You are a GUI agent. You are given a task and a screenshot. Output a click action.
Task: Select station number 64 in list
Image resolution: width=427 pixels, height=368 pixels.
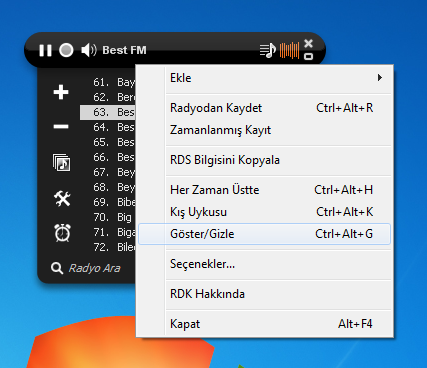108,127
